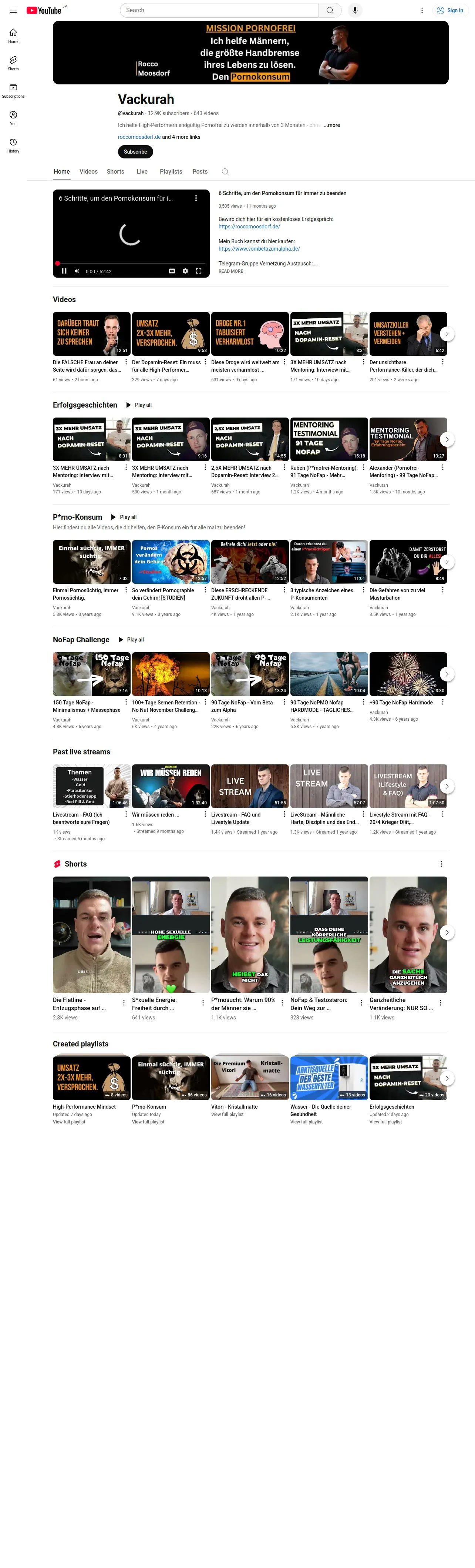
Task: Open Shorts in the left sidebar
Action: tap(13, 63)
